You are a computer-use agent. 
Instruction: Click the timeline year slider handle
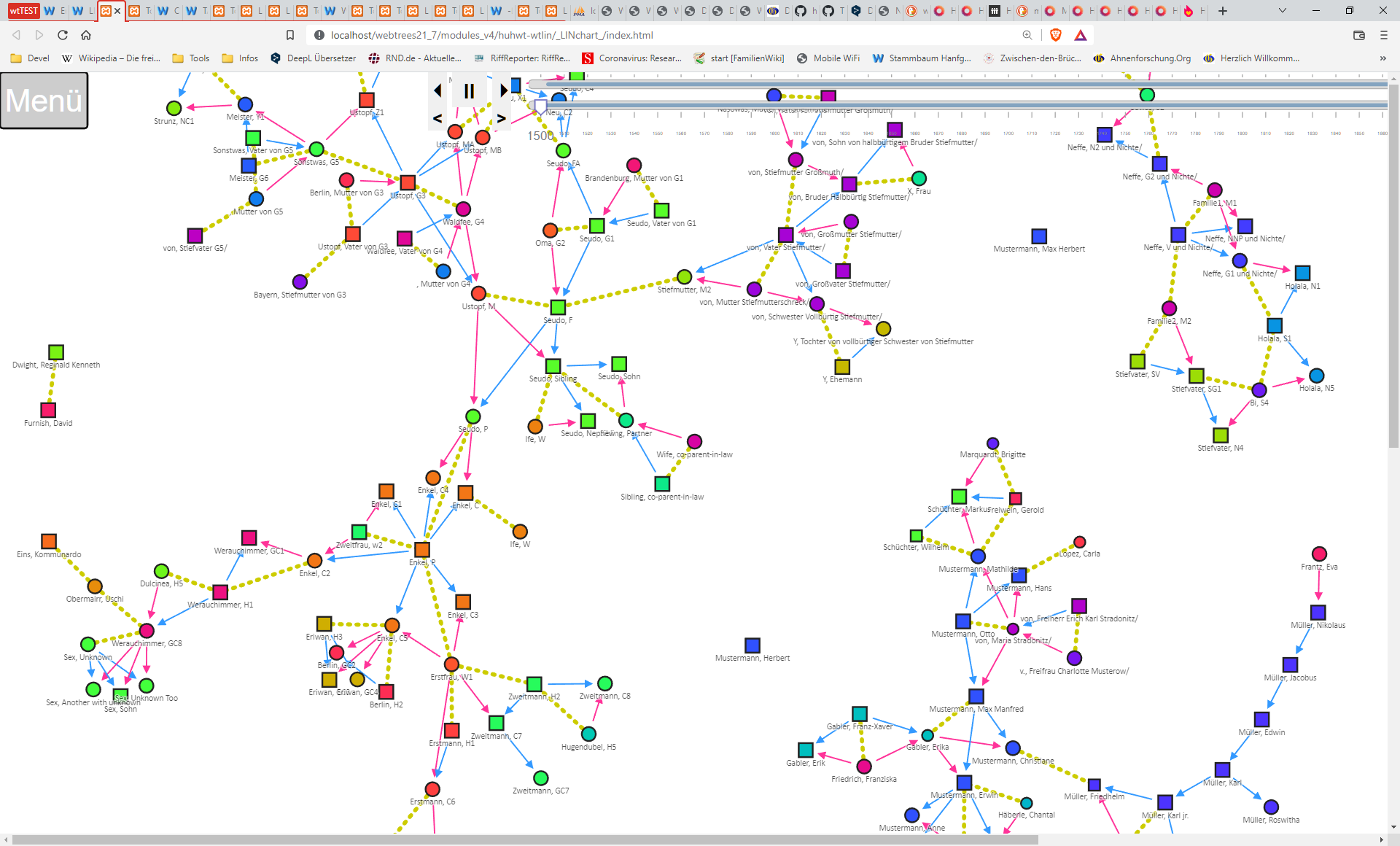pos(540,106)
